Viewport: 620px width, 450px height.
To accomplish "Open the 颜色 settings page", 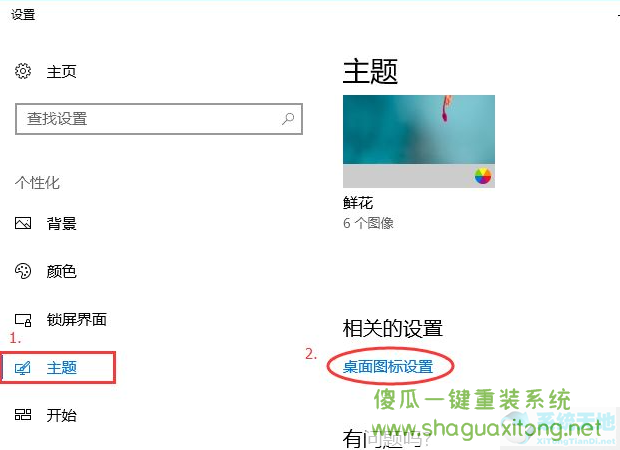I will point(61,272).
